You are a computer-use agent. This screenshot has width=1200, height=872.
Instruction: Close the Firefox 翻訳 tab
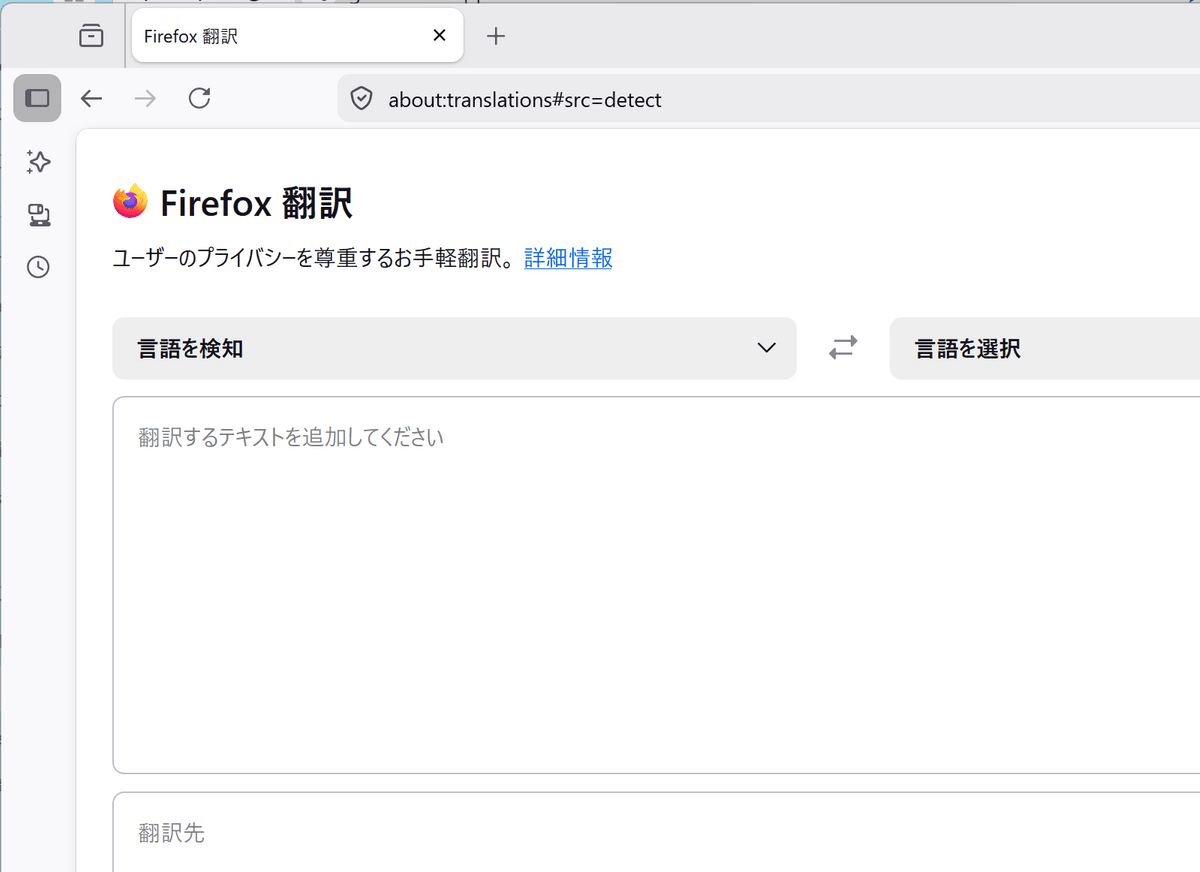tap(439, 36)
